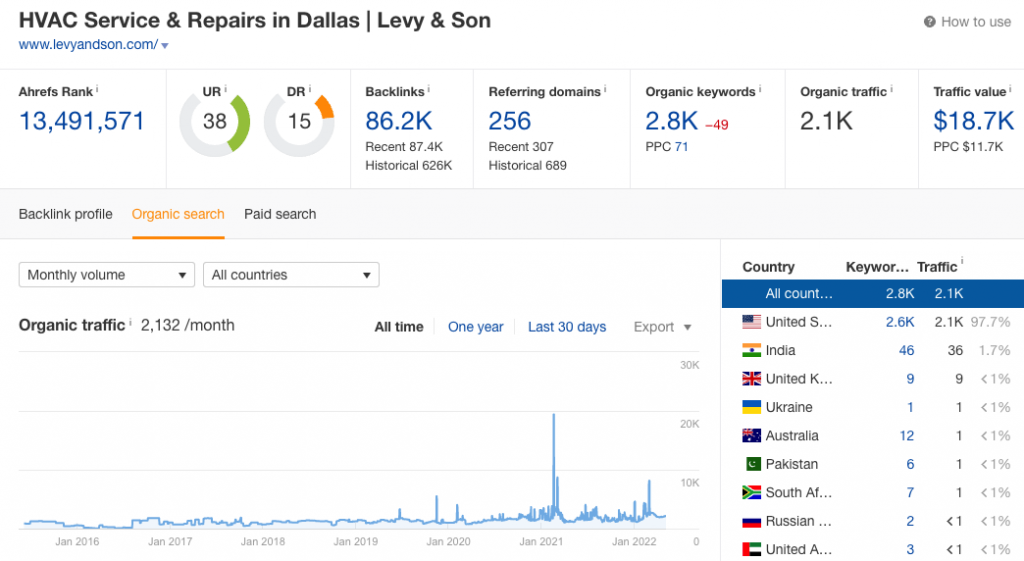Click the Referring domains info icon

(x=605, y=88)
